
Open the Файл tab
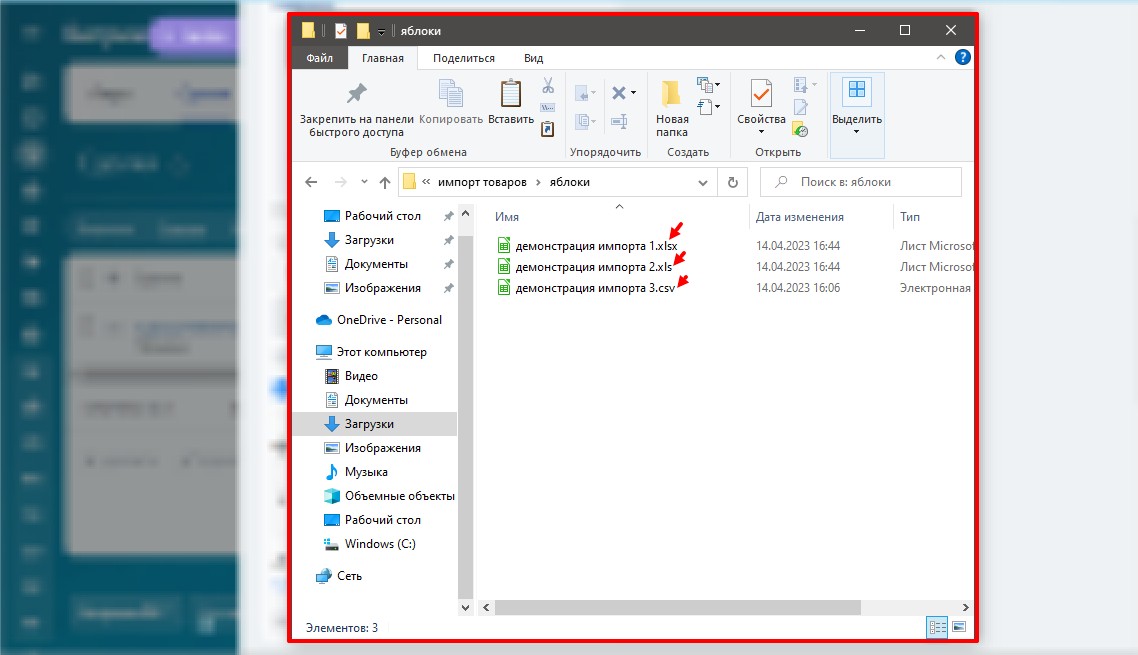point(319,58)
